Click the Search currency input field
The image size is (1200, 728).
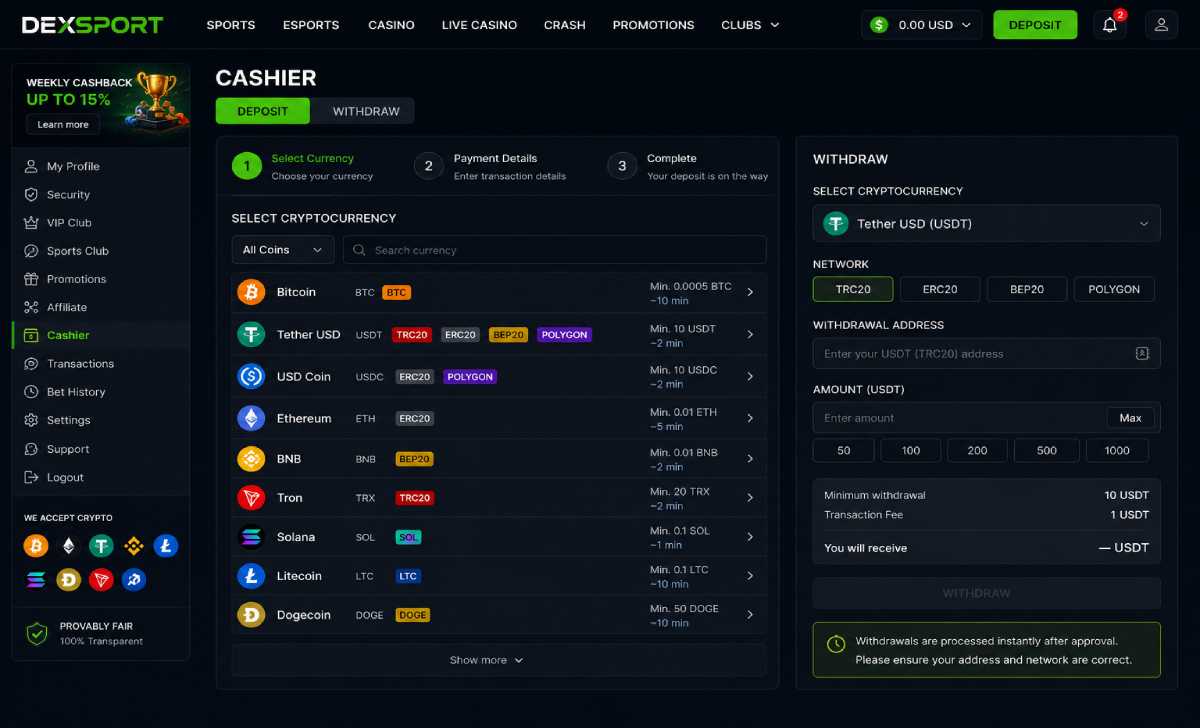click(555, 250)
